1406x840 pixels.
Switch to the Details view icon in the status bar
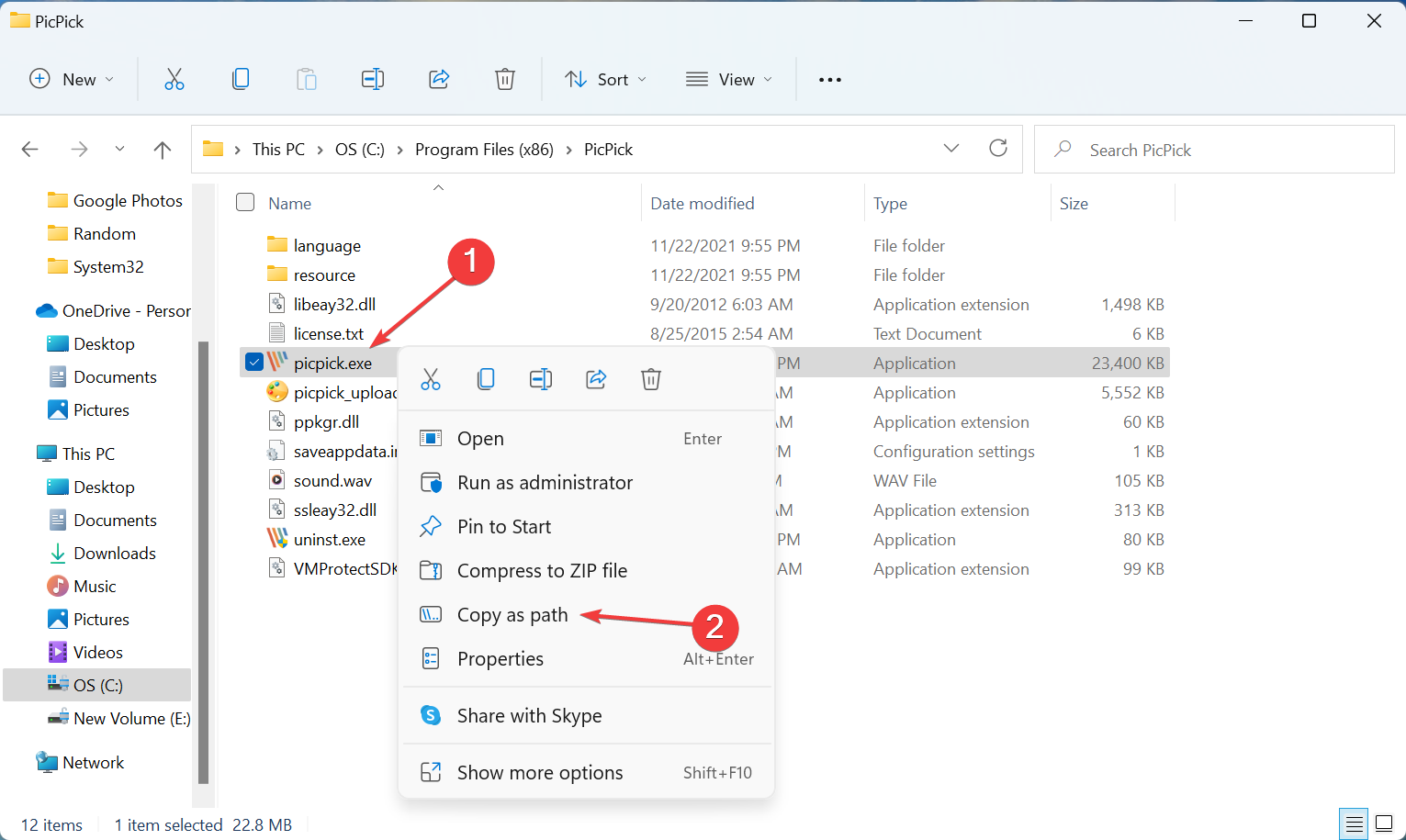click(1353, 824)
